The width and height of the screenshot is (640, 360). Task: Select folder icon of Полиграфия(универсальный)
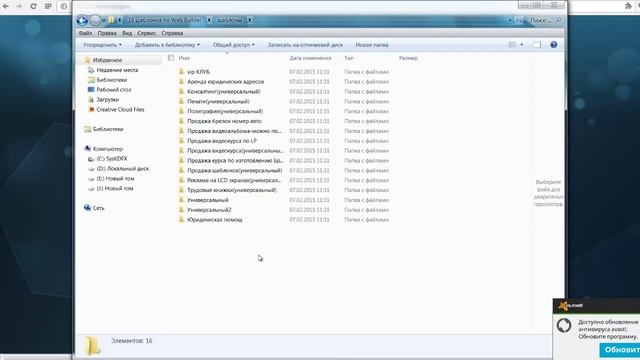point(182,111)
